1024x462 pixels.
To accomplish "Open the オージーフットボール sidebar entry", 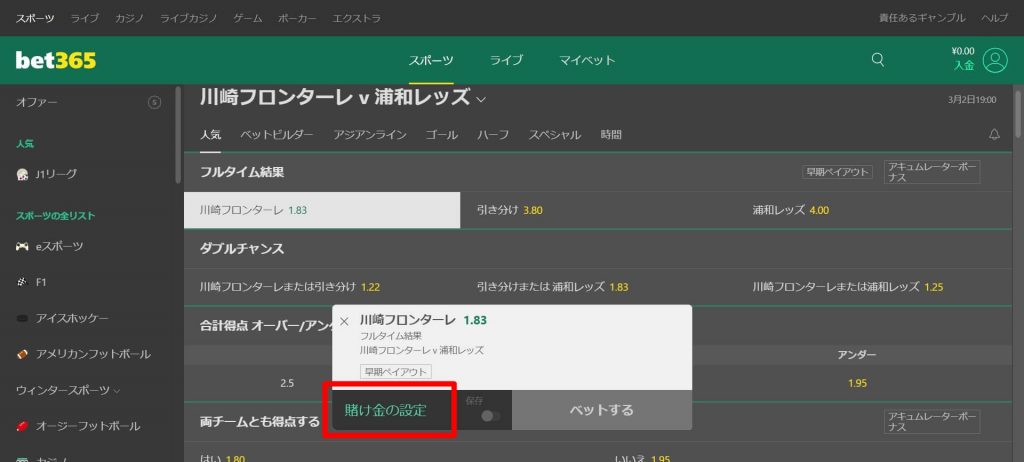I will pyautogui.click(x=78, y=426).
